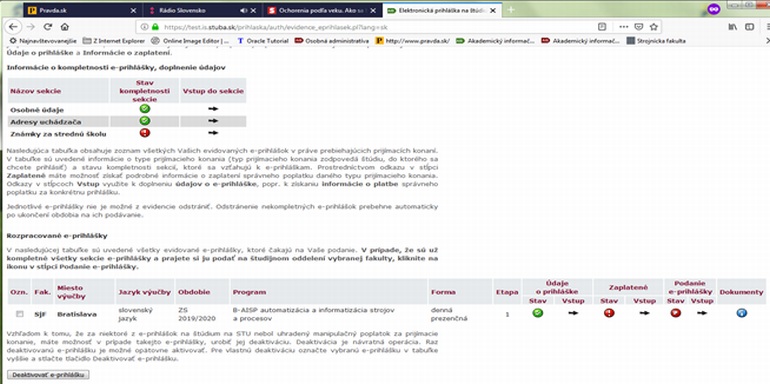Click the 'Osobné údaje' section name
Image resolution: width=770 pixels, height=384 pixels.
[37, 110]
